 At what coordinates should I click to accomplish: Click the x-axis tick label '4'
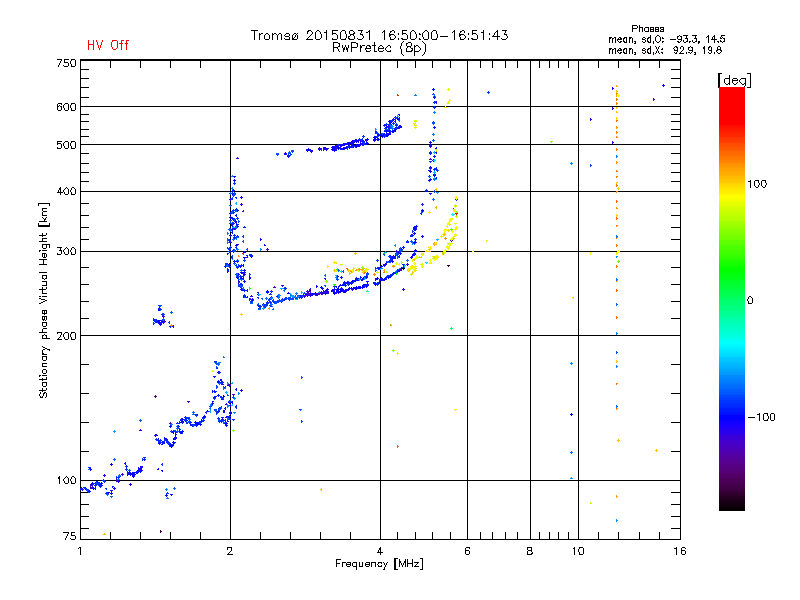(x=380, y=551)
